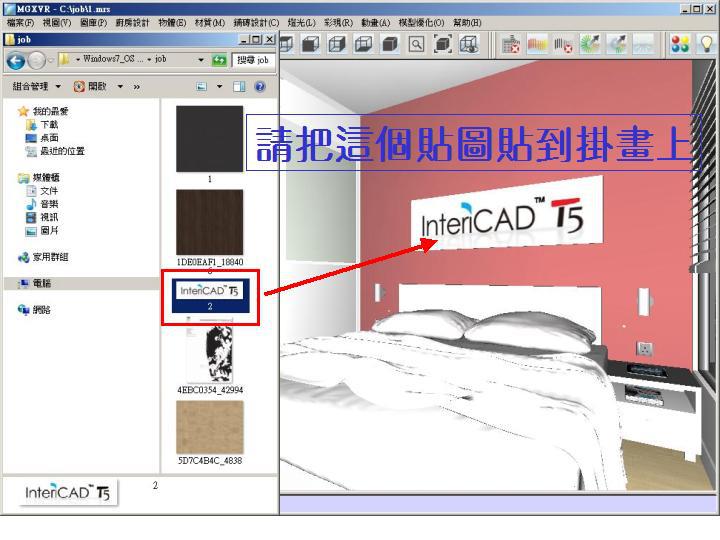720x540 pixels.
Task: Toggle the Explorer preview pane button
Action: pos(240,87)
